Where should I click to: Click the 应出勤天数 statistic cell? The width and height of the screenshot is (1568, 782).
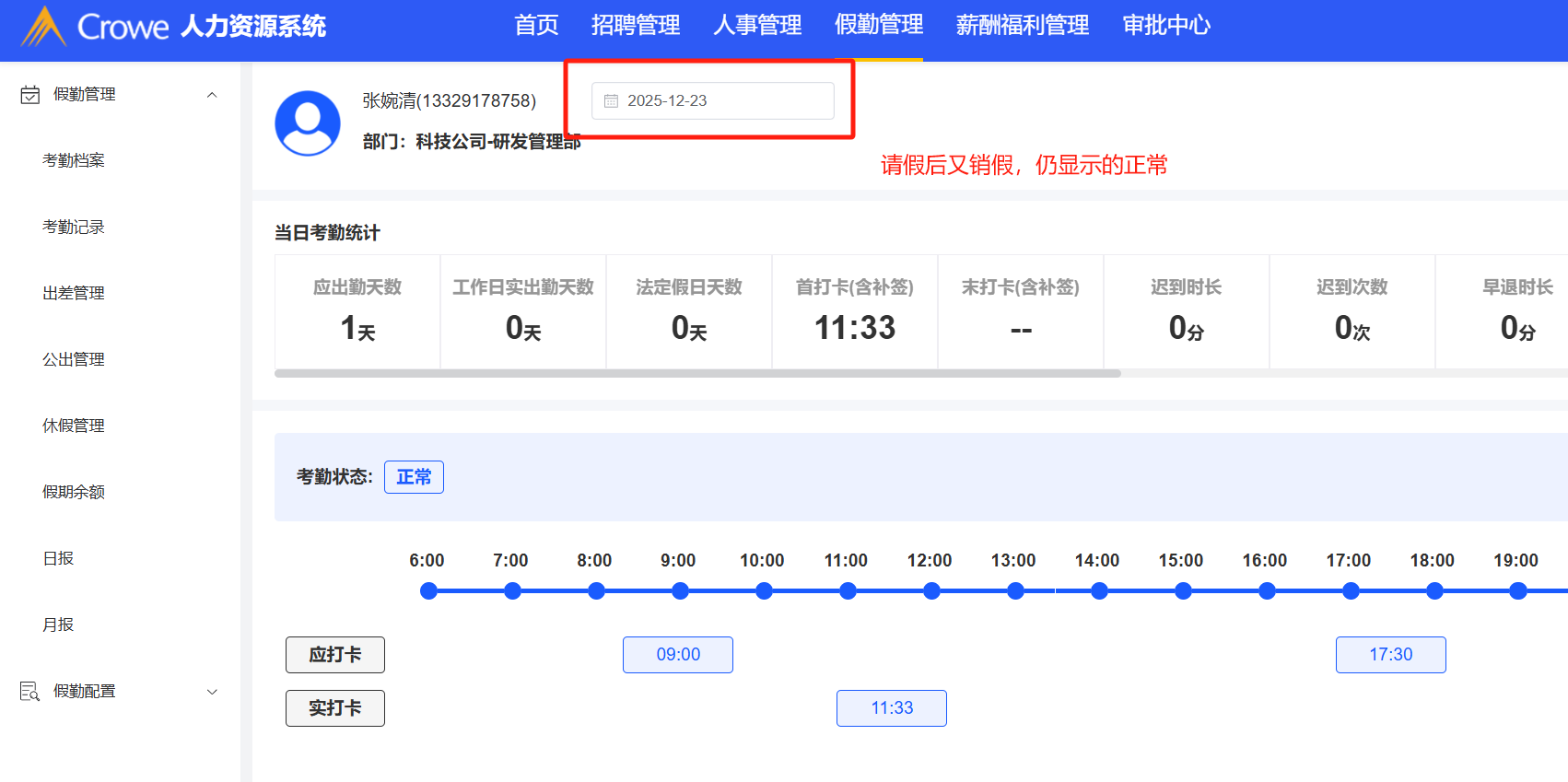(357, 312)
